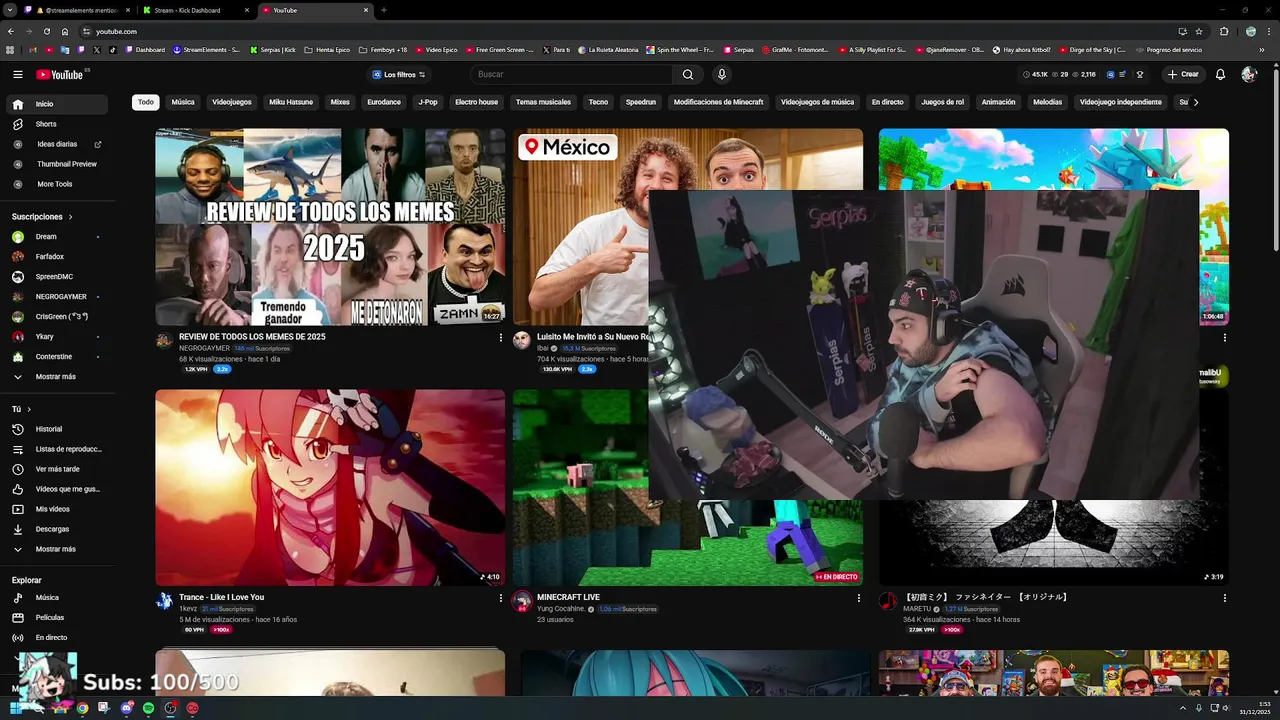
Task: Open options menu for MARETU video
Action: pos(1224,598)
